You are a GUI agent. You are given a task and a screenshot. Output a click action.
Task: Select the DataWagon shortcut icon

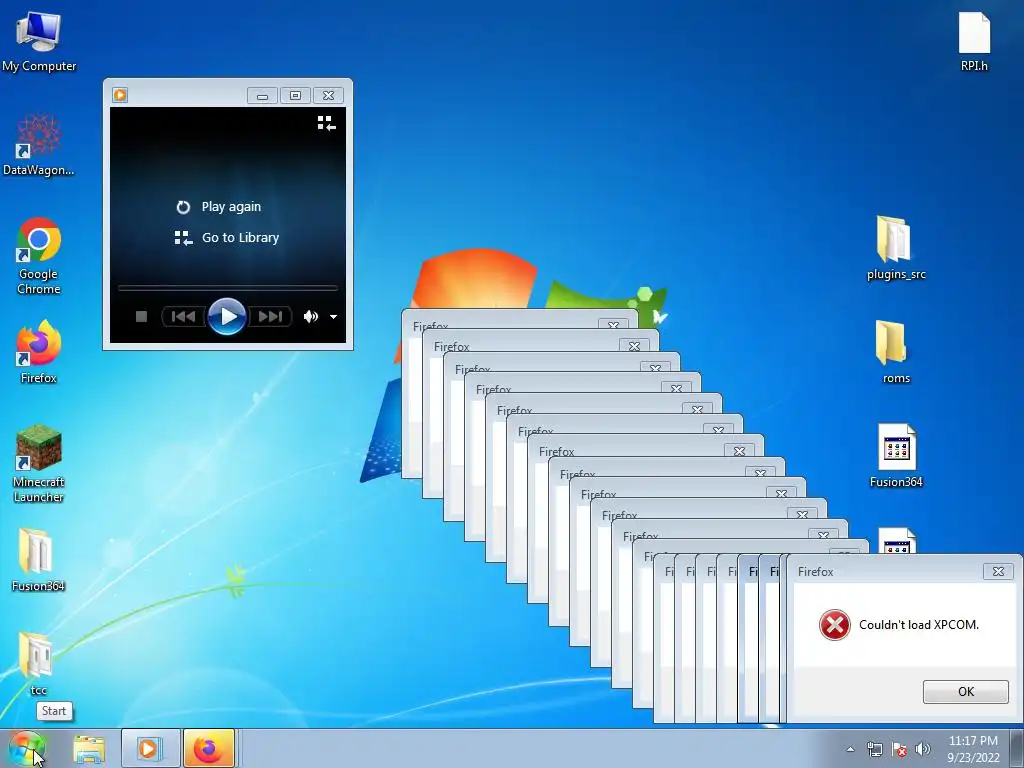coord(39,145)
